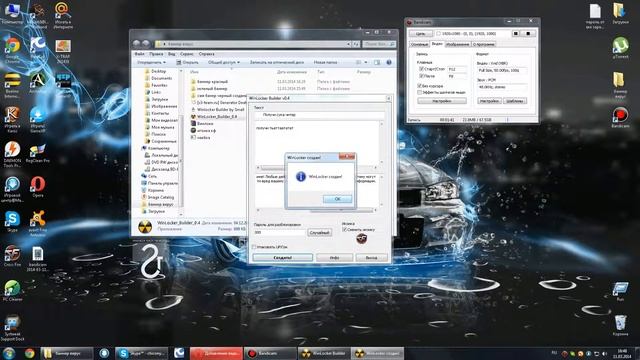Open the Вид menu in Explorer
Image resolution: width=640 pixels, height=360 pixels.
tap(172, 54)
